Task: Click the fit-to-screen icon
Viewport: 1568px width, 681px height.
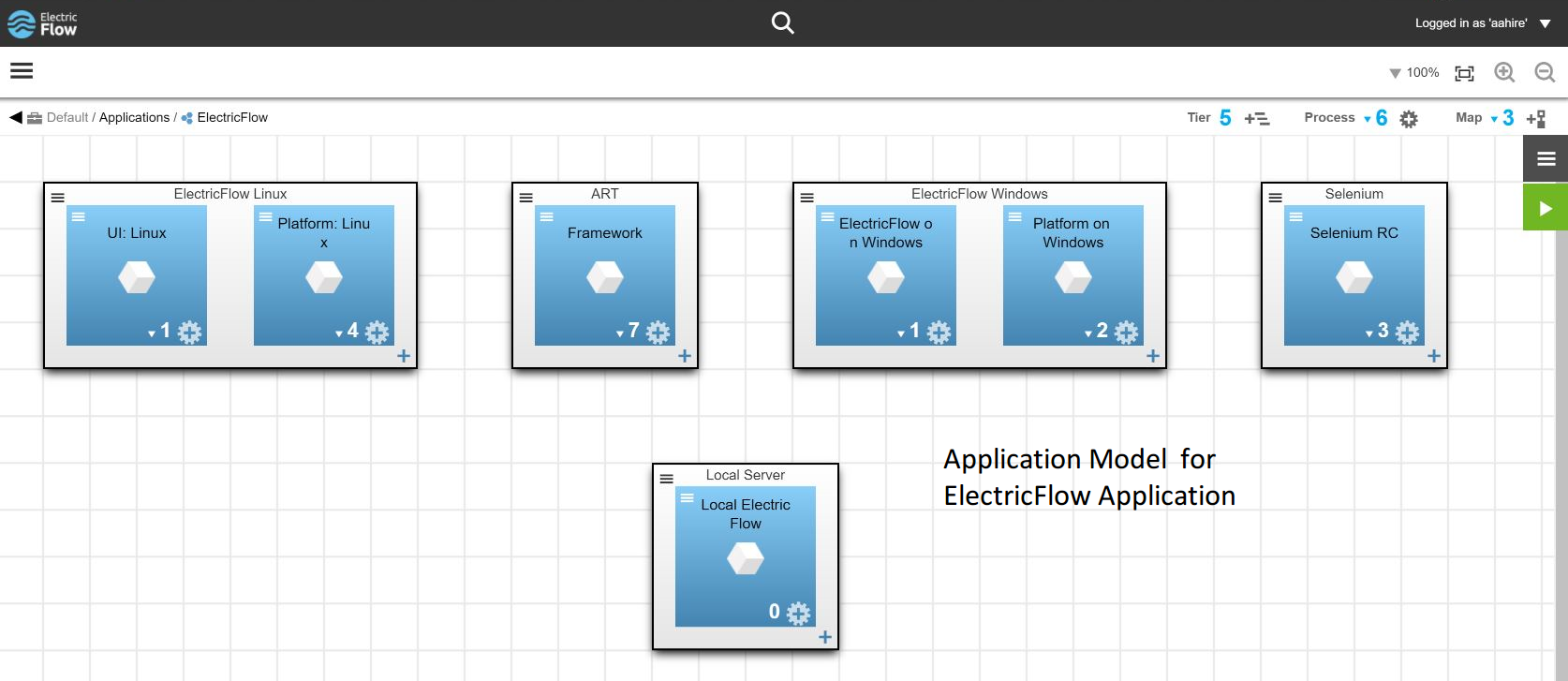Action: (x=1464, y=73)
